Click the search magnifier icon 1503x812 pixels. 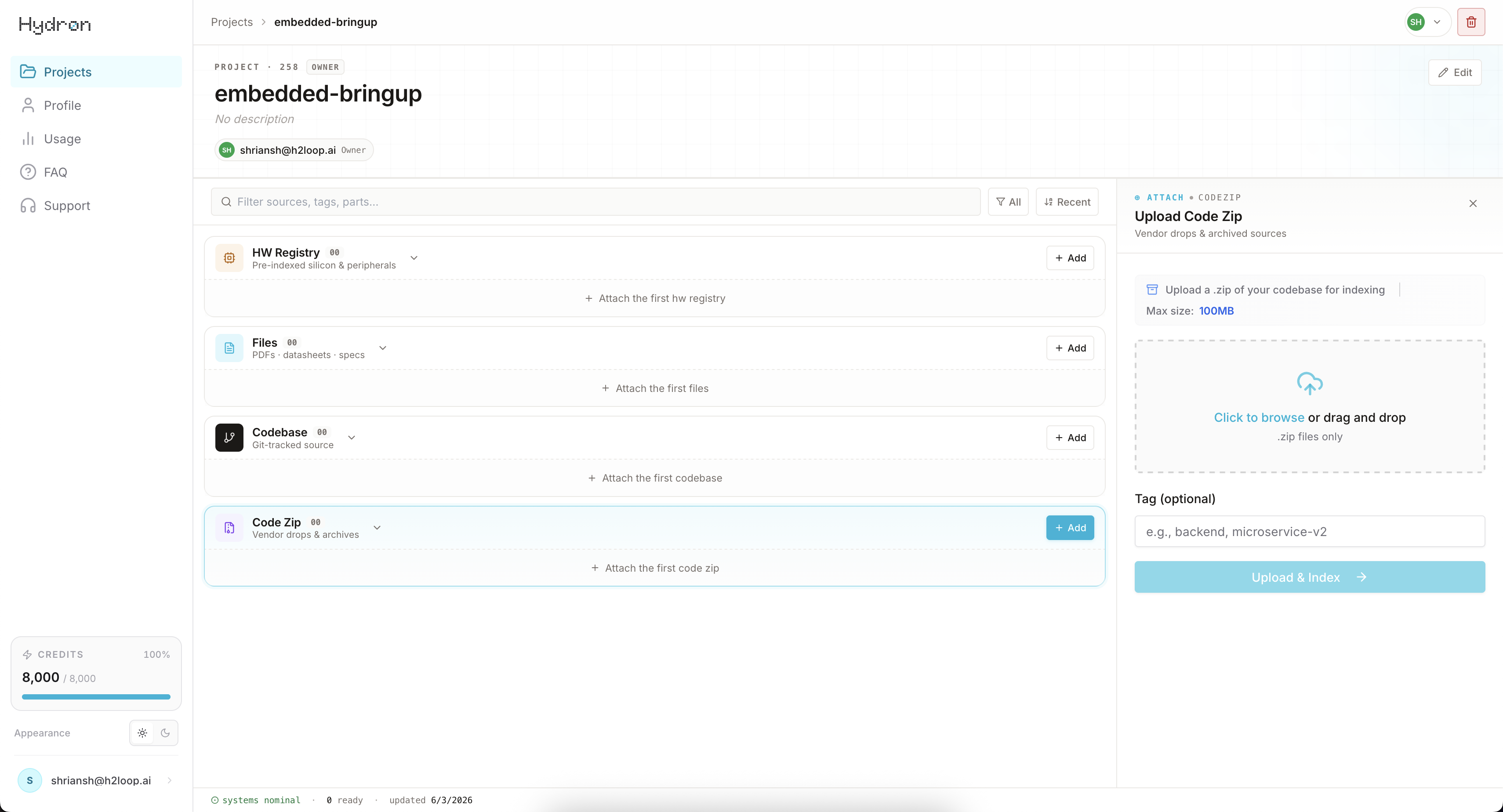point(226,202)
